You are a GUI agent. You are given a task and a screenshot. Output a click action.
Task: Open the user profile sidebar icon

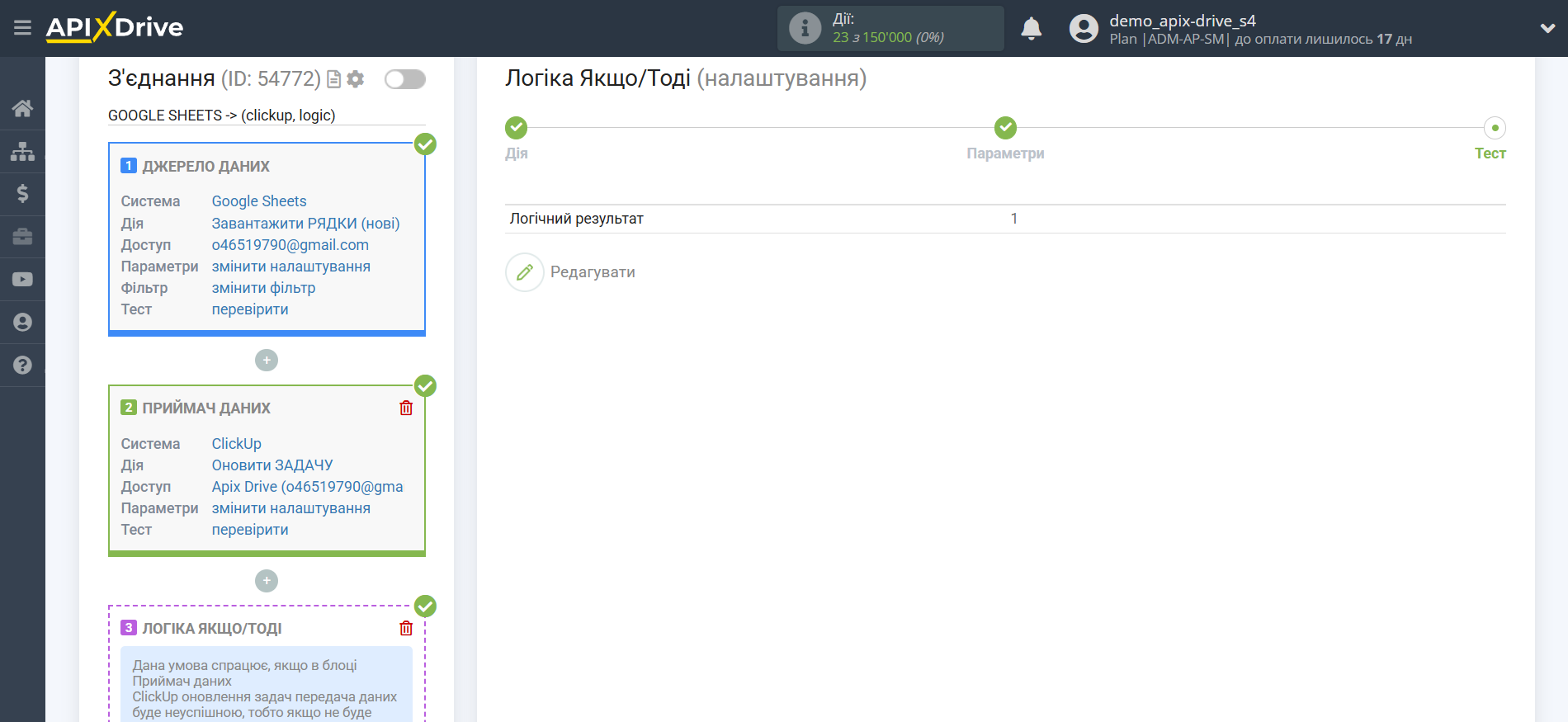tap(22, 323)
